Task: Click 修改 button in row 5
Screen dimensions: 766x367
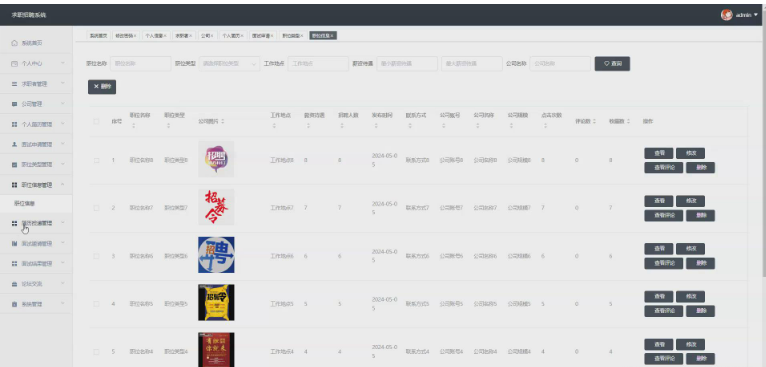Action: point(690,344)
